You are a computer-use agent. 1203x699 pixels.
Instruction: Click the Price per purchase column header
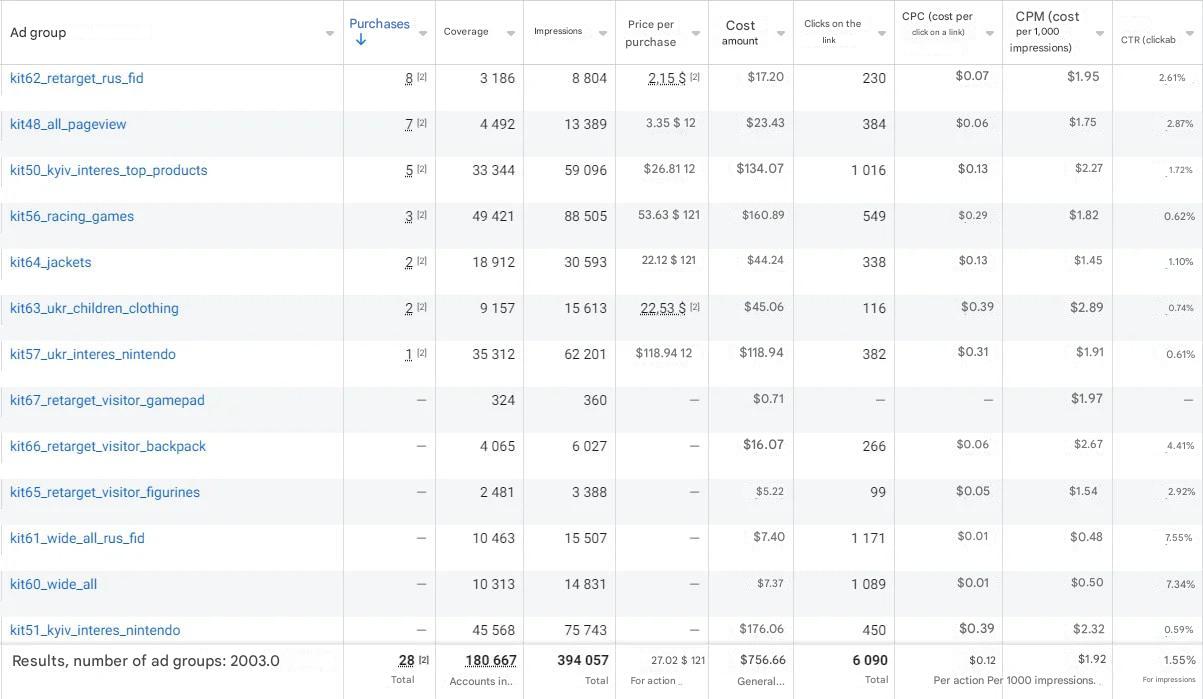click(651, 33)
